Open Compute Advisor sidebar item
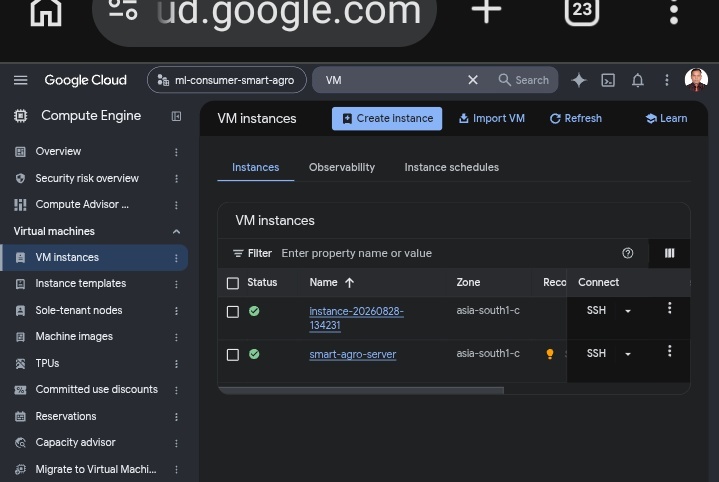The width and height of the screenshot is (719, 482). (82, 205)
